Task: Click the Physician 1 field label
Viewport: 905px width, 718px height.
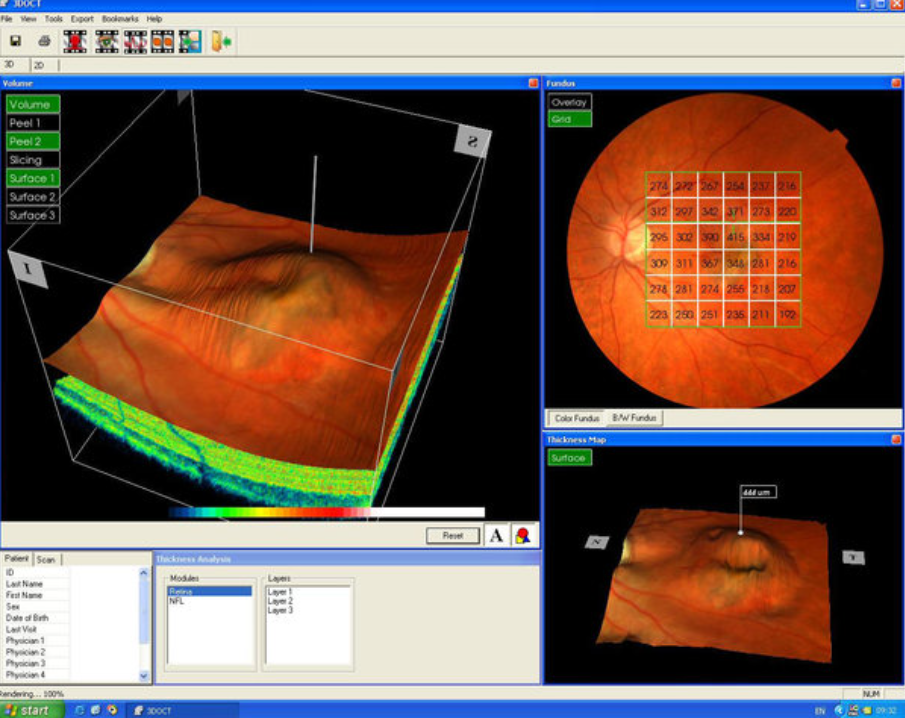Action: 25,641
